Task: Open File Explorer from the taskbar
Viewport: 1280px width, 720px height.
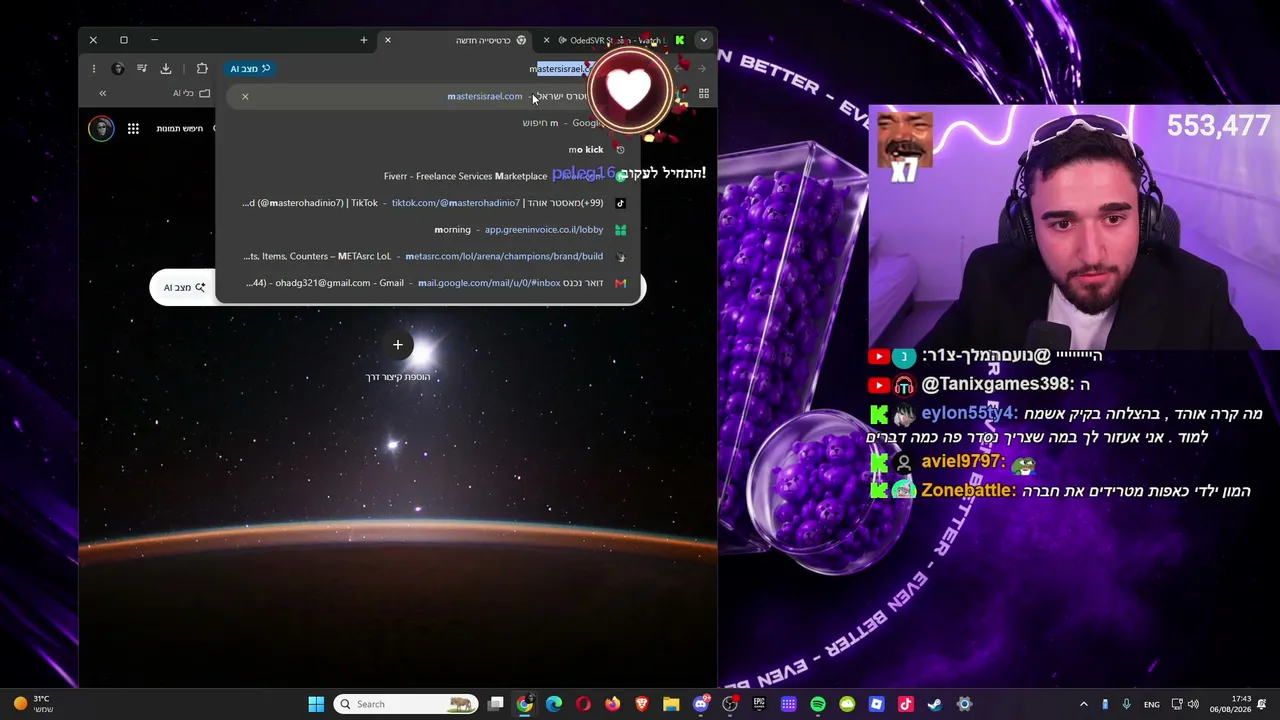Action: click(671, 704)
